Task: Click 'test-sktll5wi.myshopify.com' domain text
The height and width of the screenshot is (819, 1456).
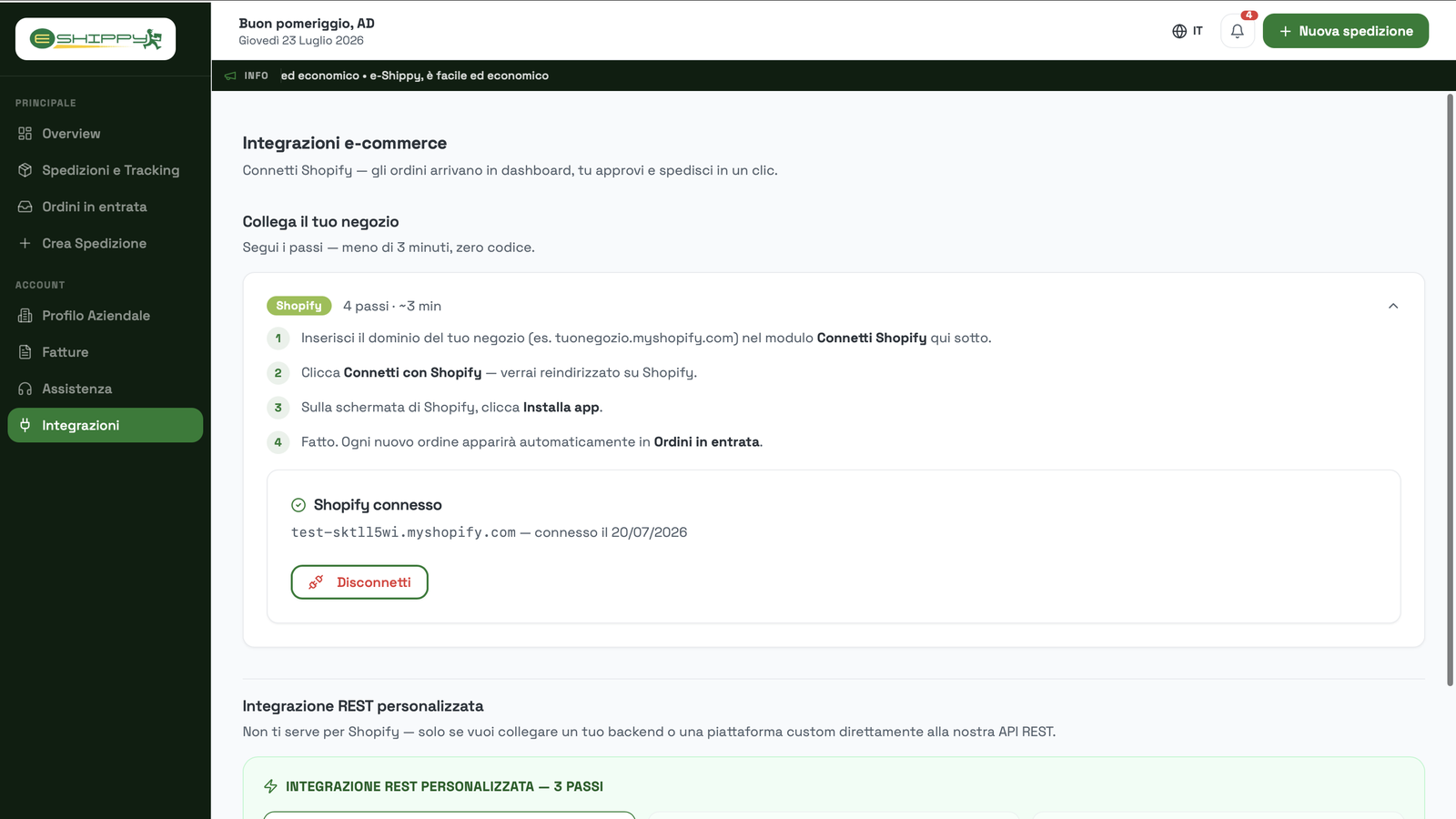Action: point(403,532)
